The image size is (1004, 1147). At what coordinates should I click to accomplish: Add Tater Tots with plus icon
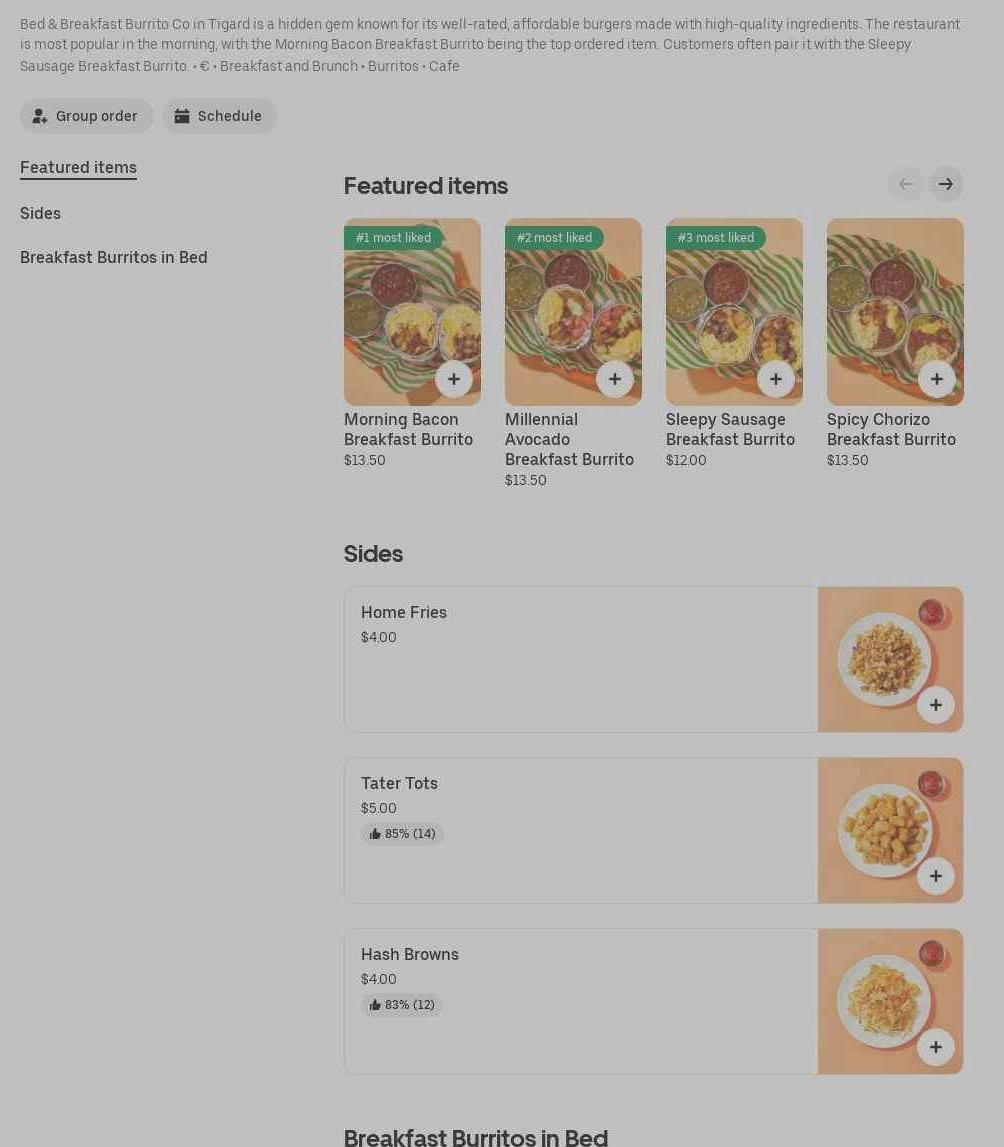point(935,876)
